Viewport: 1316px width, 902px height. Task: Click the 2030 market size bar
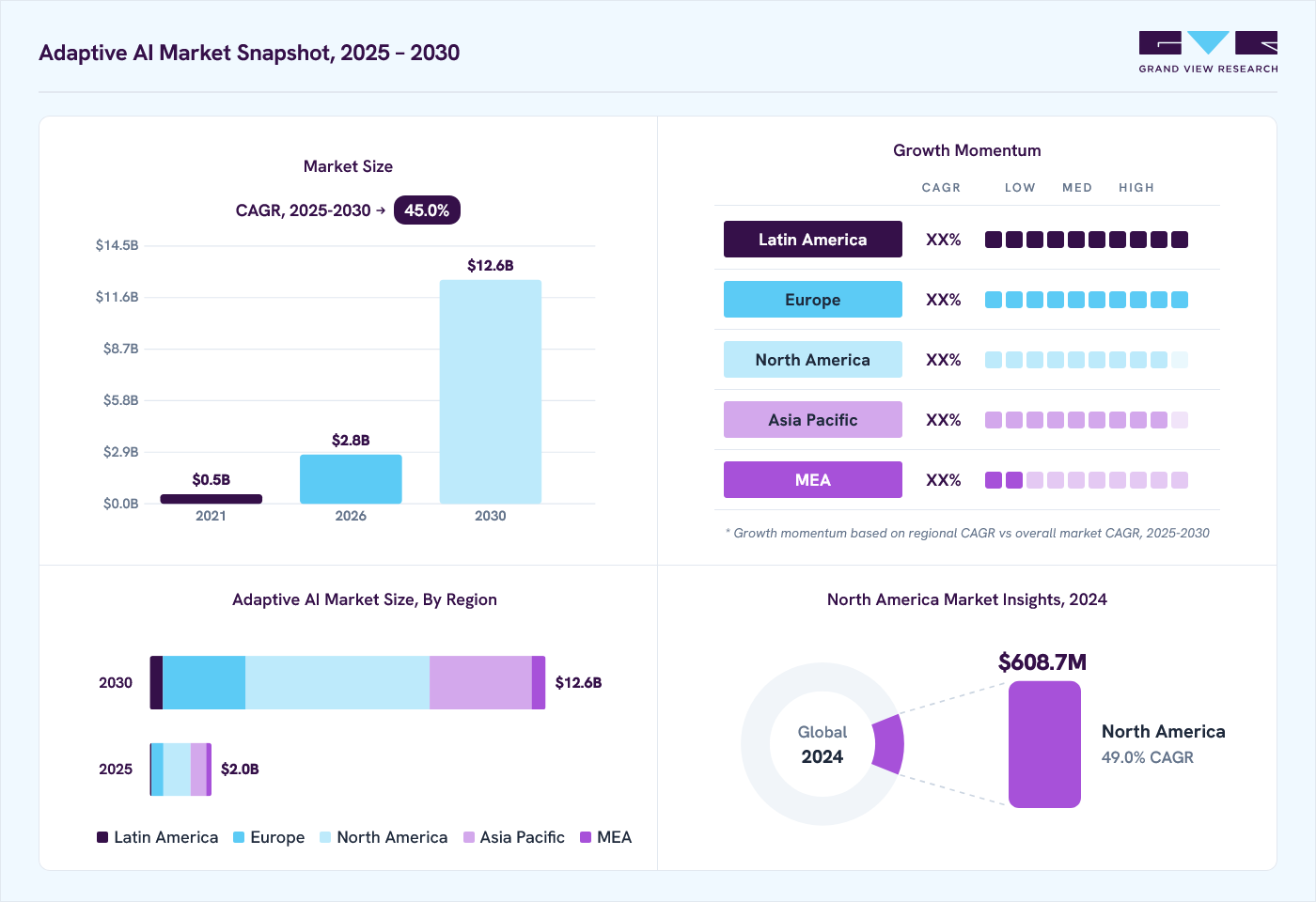(x=491, y=392)
